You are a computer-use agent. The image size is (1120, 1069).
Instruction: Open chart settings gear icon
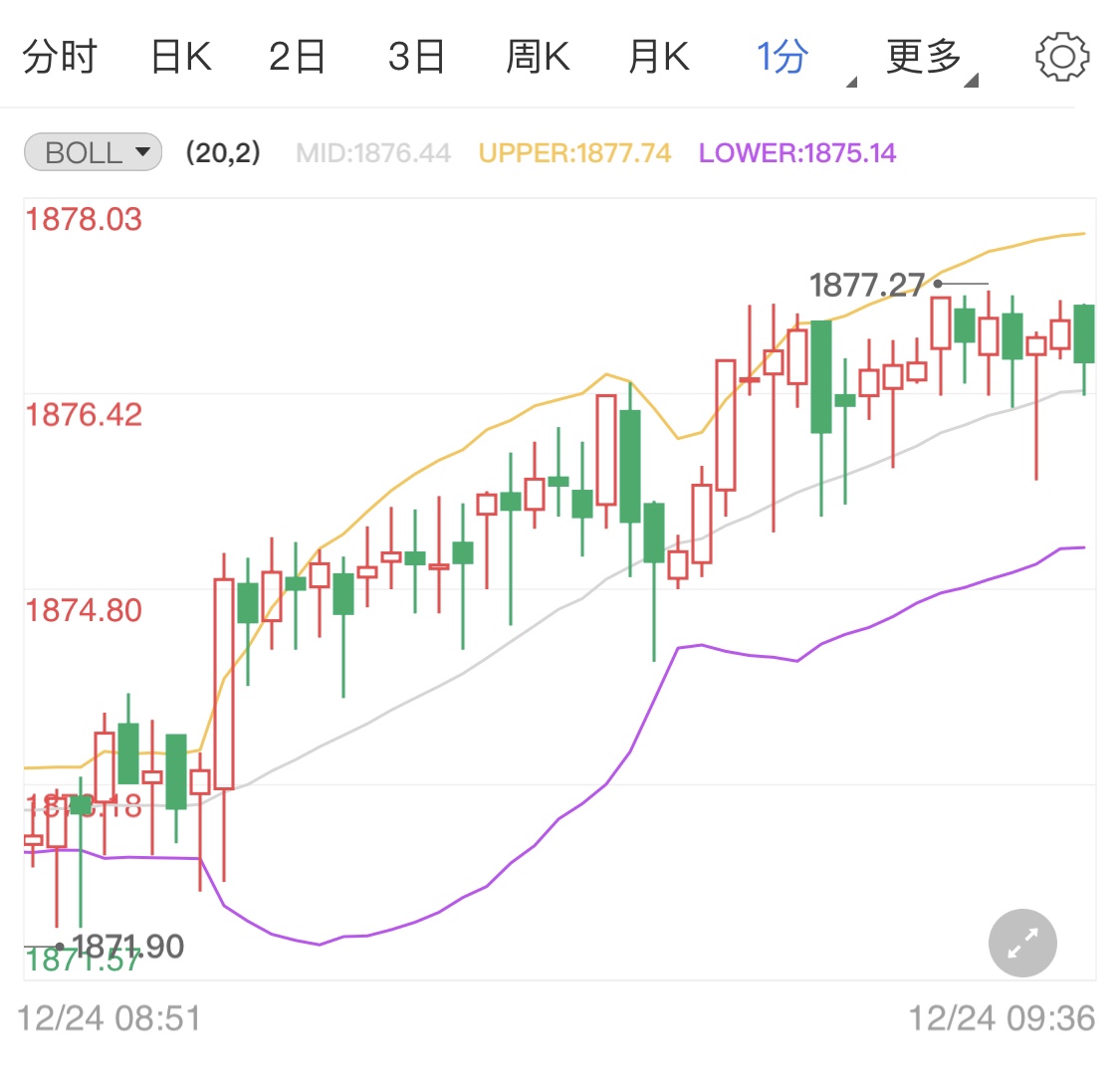1062,57
